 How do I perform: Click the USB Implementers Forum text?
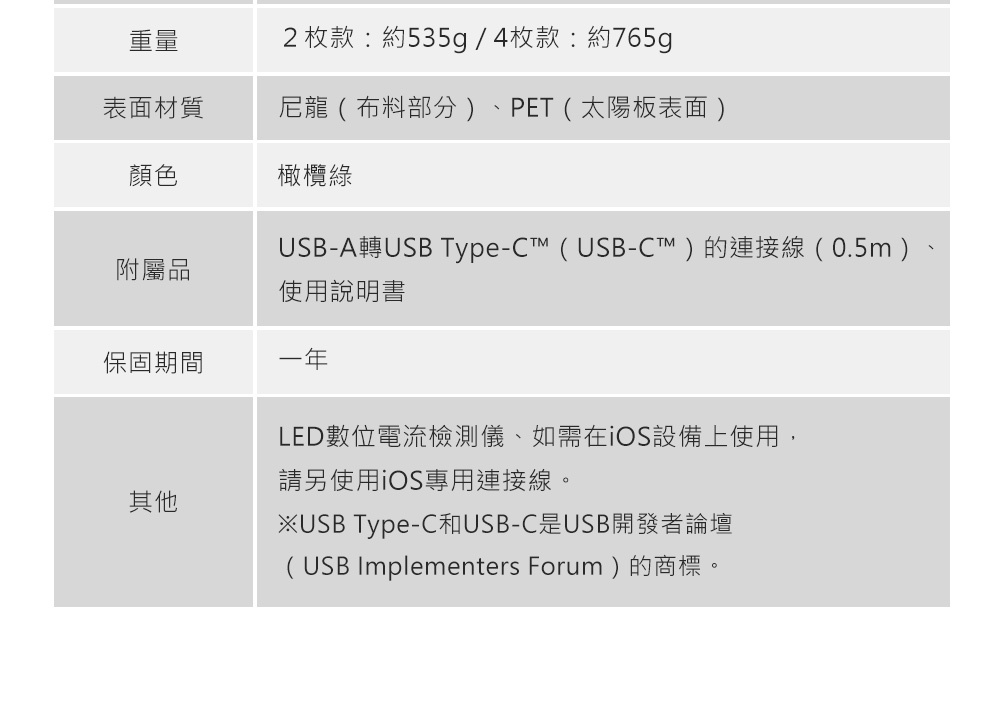tap(453, 567)
